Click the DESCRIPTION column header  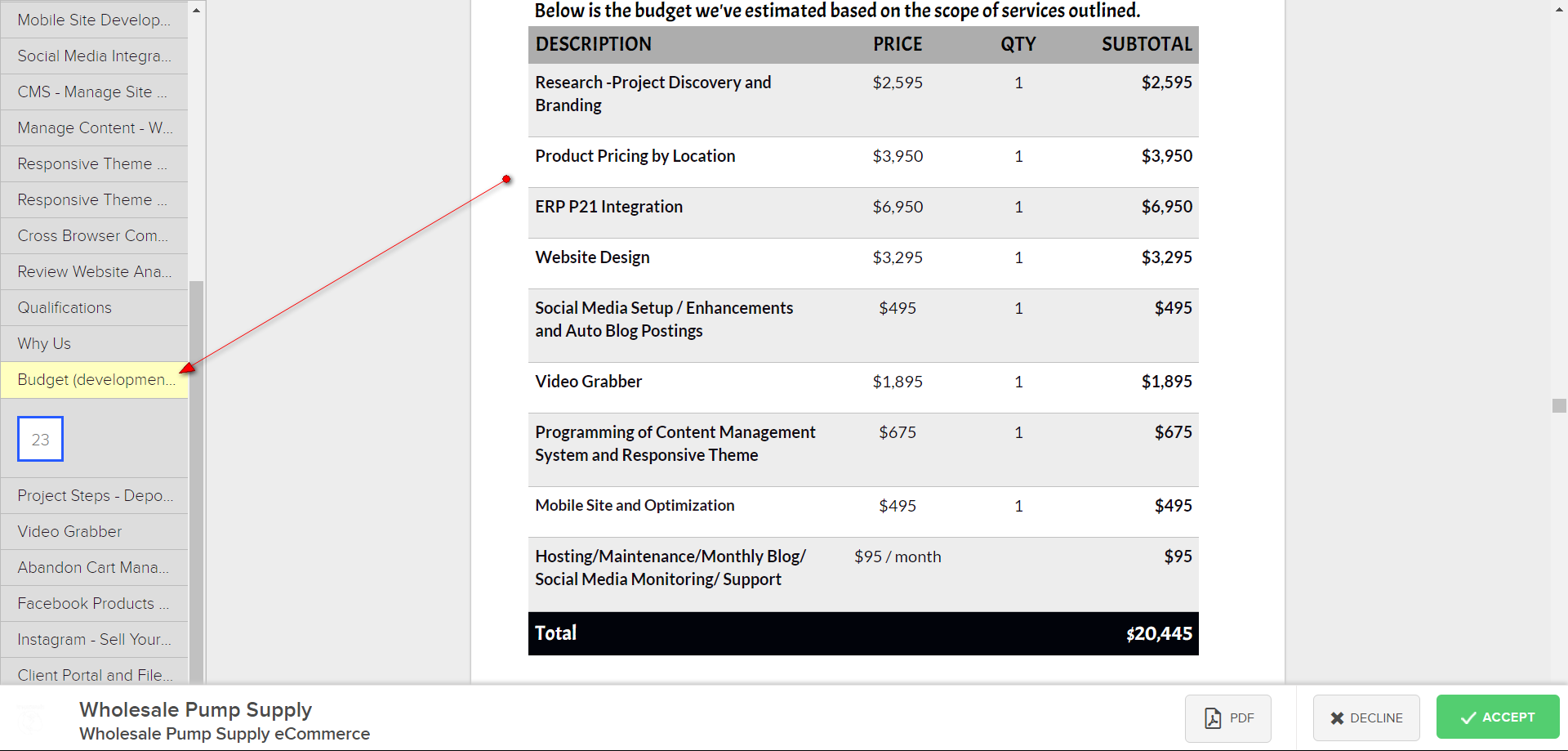click(x=594, y=44)
